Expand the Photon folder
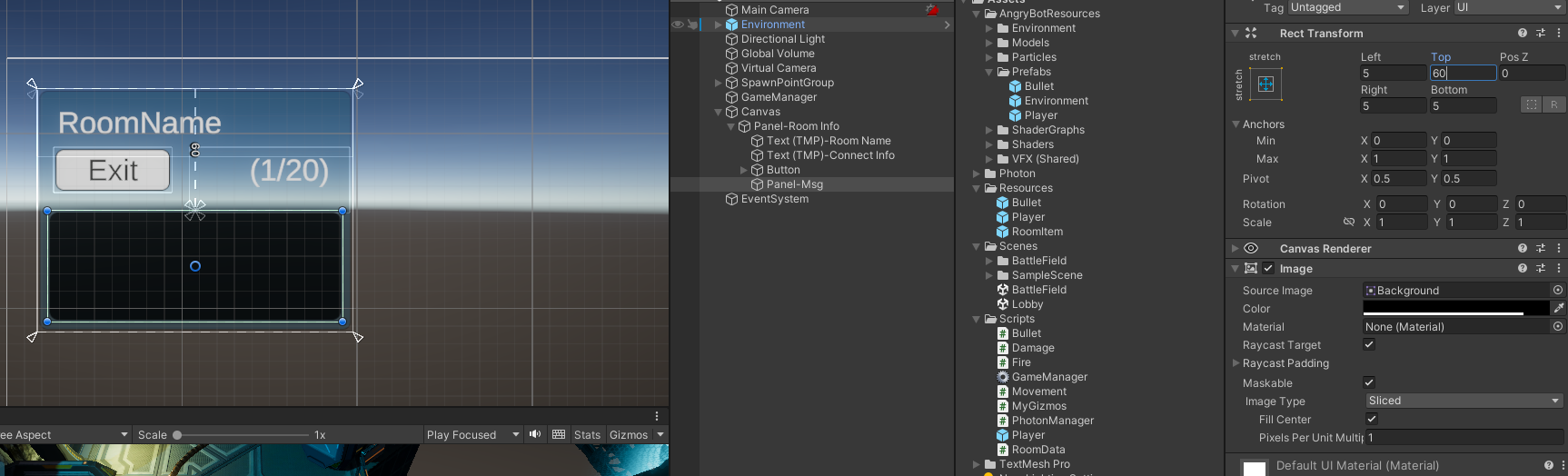Image resolution: width=1568 pixels, height=476 pixels. coord(977,174)
